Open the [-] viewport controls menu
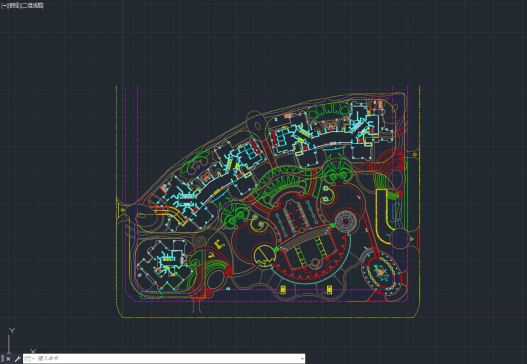The width and height of the screenshot is (527, 364). tap(4, 6)
